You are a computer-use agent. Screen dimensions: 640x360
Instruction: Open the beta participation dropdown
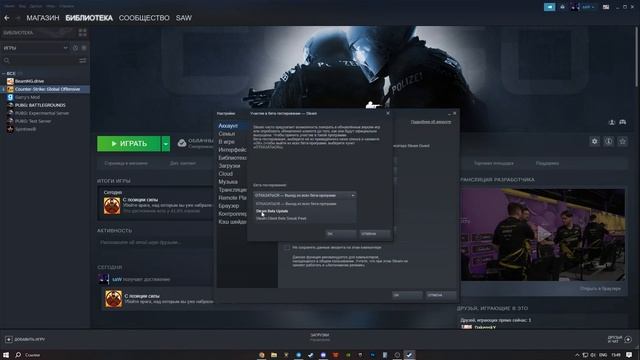[x=304, y=196]
